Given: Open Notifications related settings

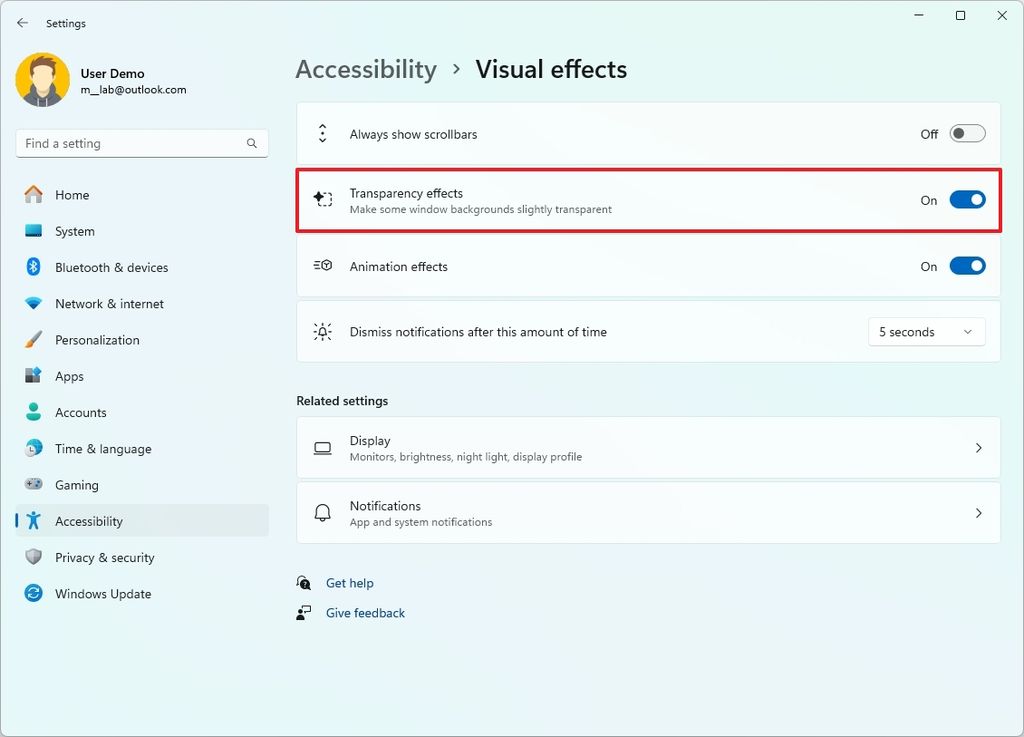Looking at the screenshot, I should [x=648, y=512].
